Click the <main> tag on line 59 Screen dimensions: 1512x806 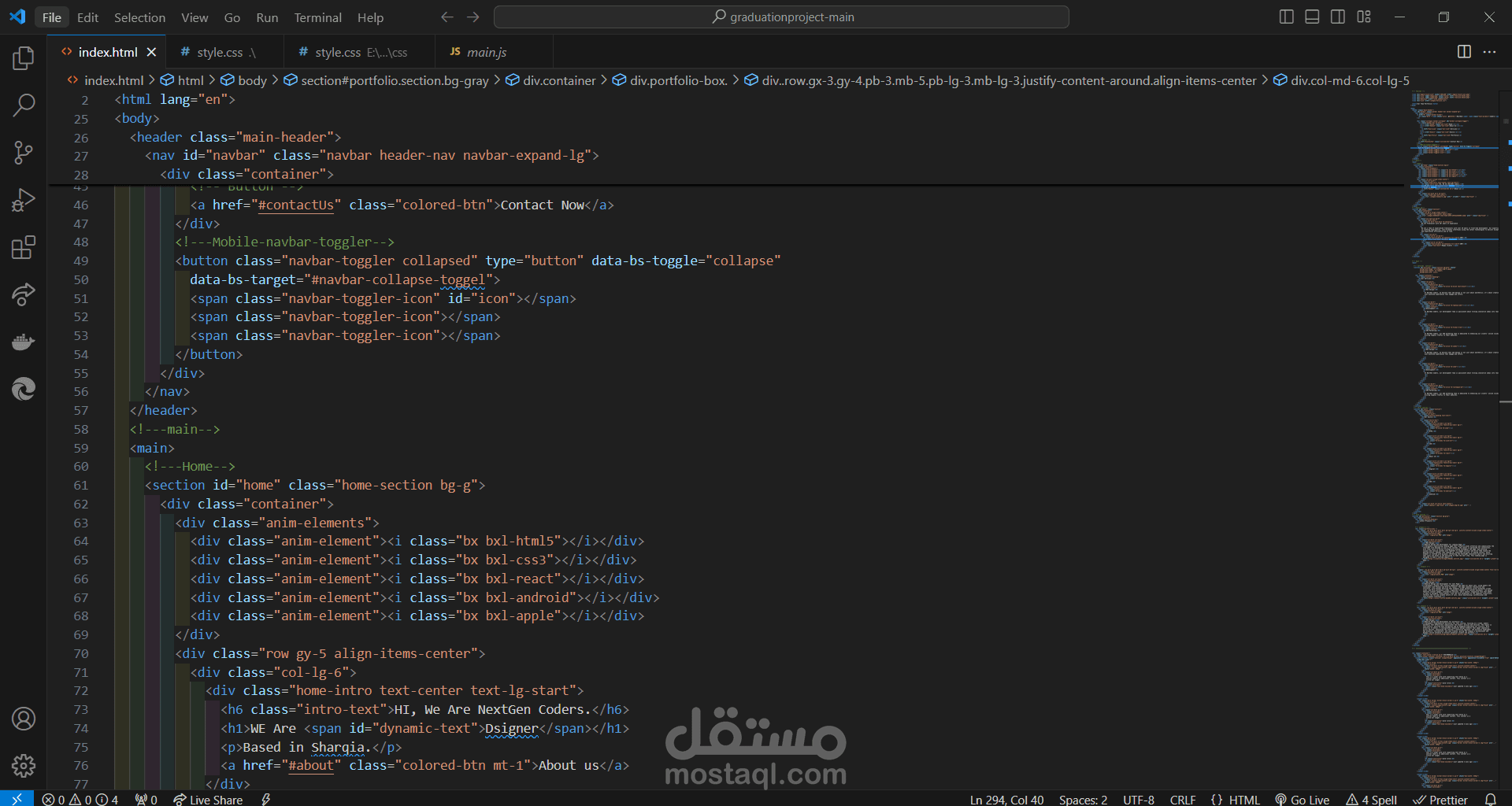click(x=152, y=448)
